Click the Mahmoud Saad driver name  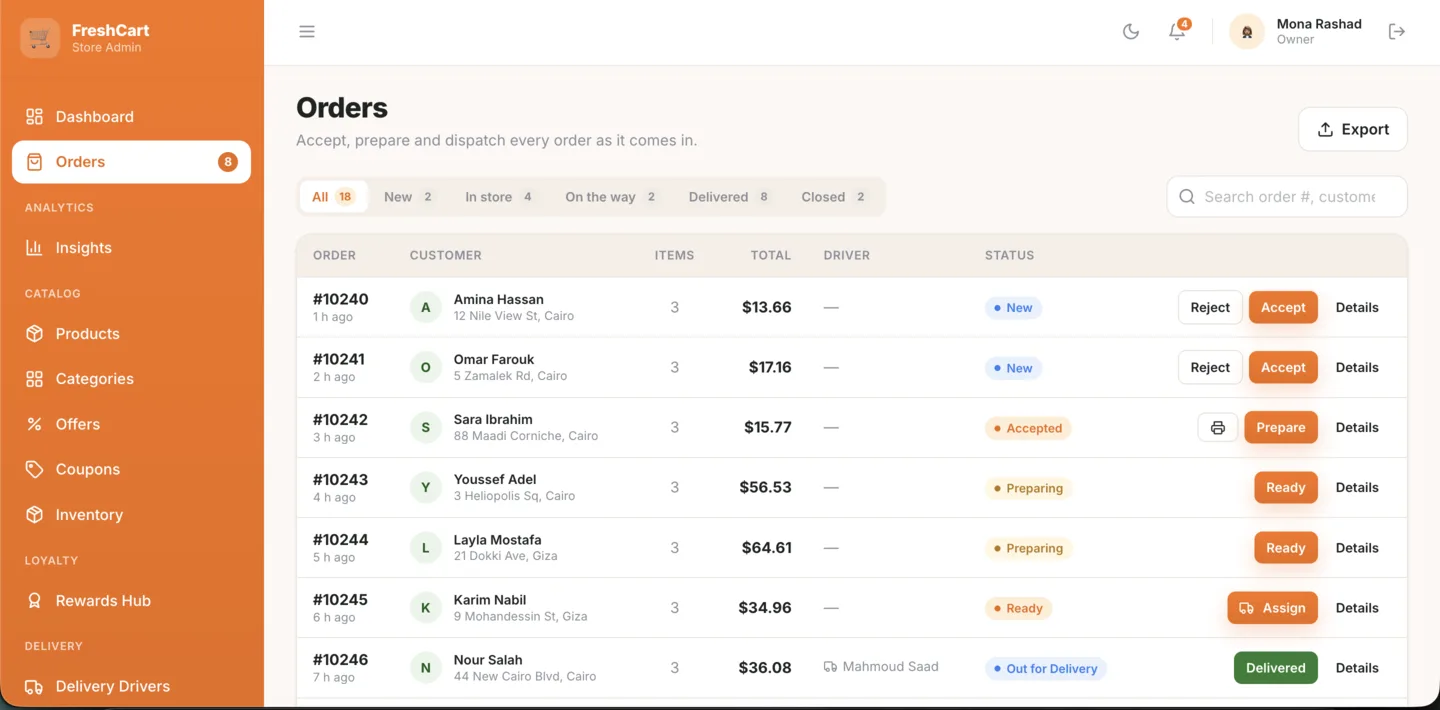tap(891, 667)
